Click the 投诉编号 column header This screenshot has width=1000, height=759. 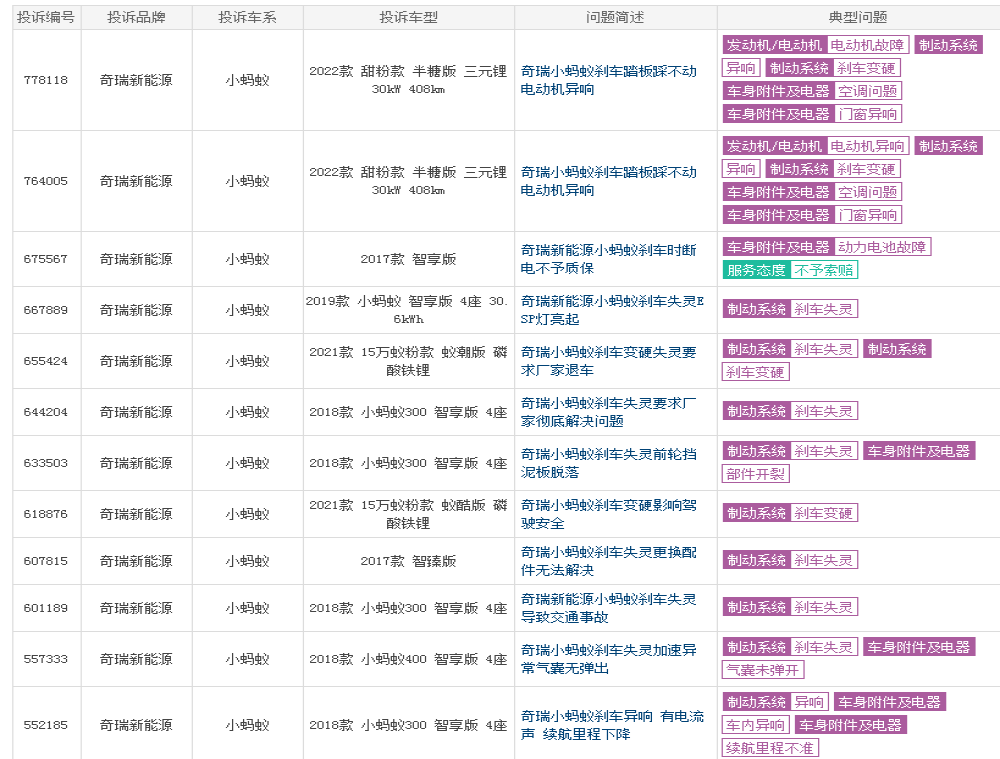46,17
